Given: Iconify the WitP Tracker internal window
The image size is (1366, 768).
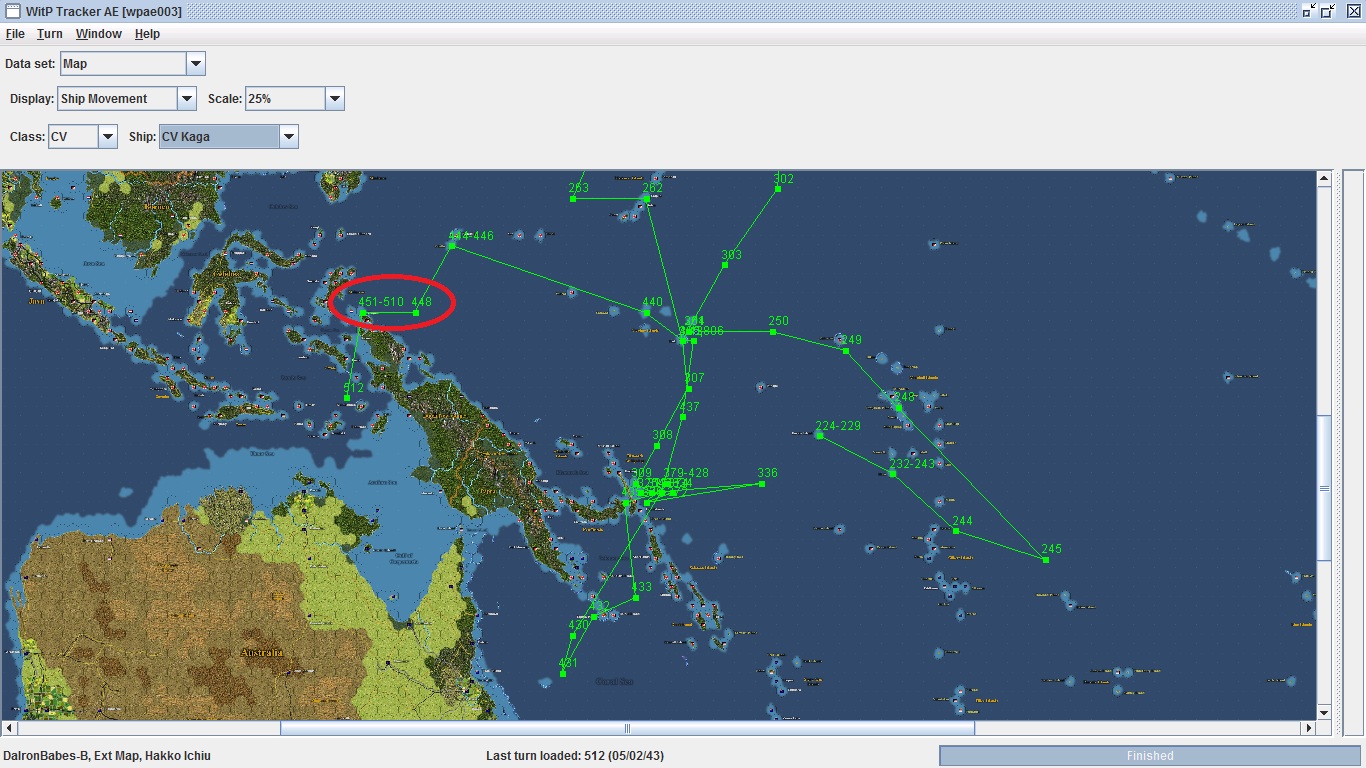Looking at the screenshot, I should pyautogui.click(x=1309, y=11).
